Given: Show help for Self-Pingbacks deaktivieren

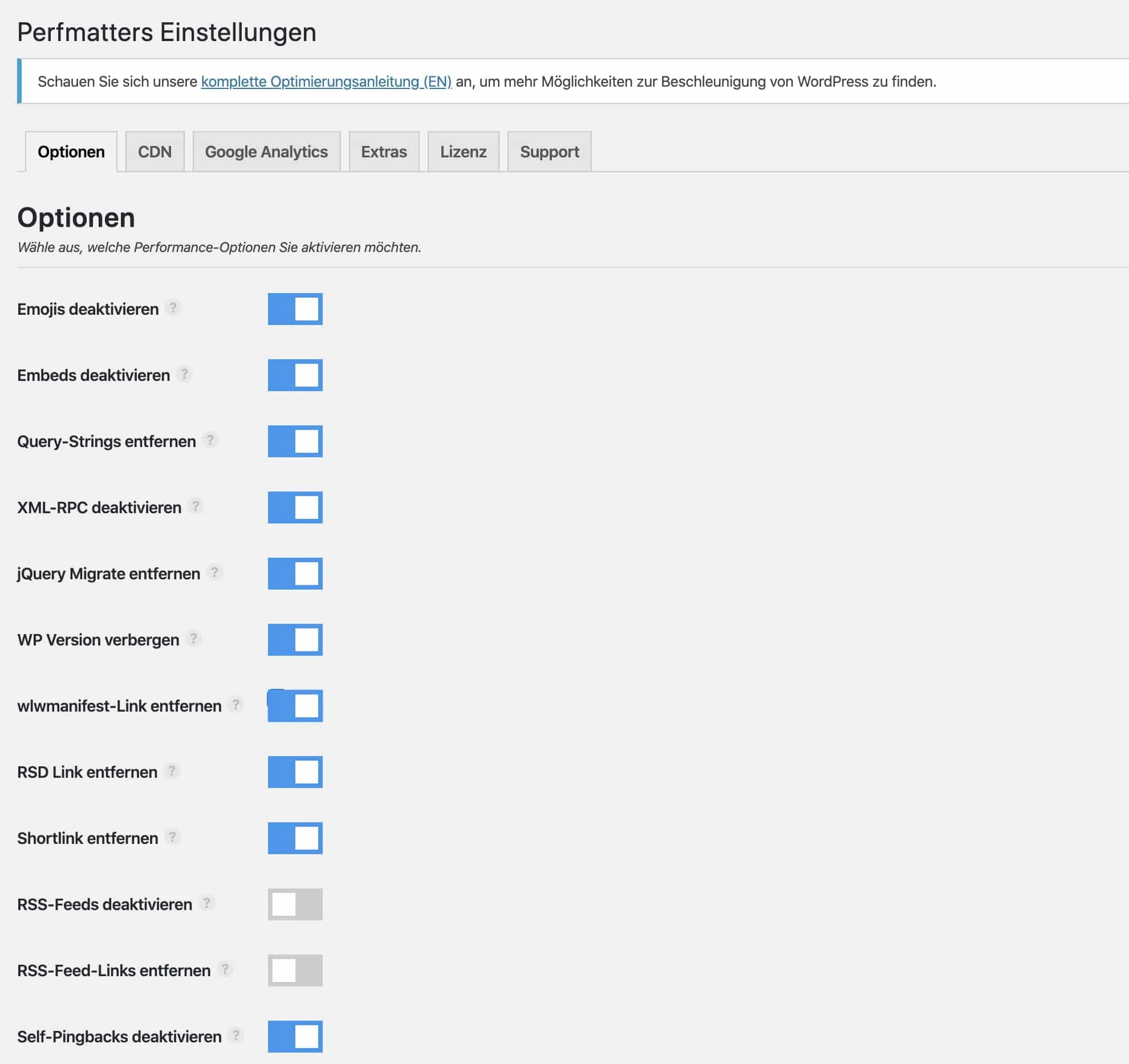Looking at the screenshot, I should (235, 1035).
